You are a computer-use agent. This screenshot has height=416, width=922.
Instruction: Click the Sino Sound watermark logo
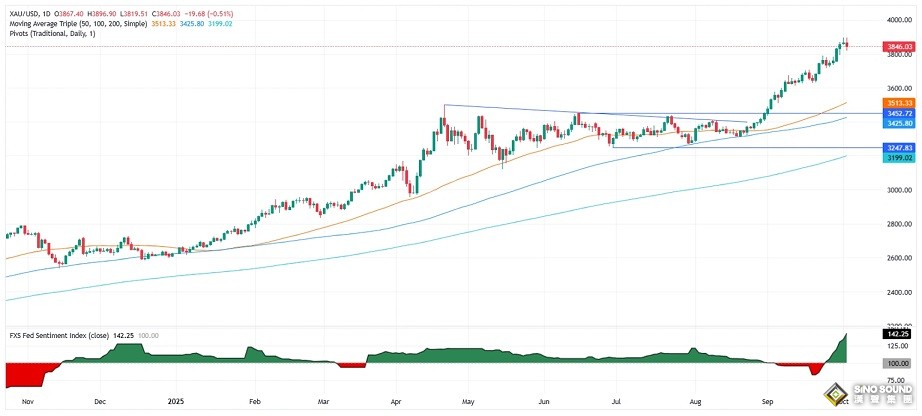click(881, 393)
